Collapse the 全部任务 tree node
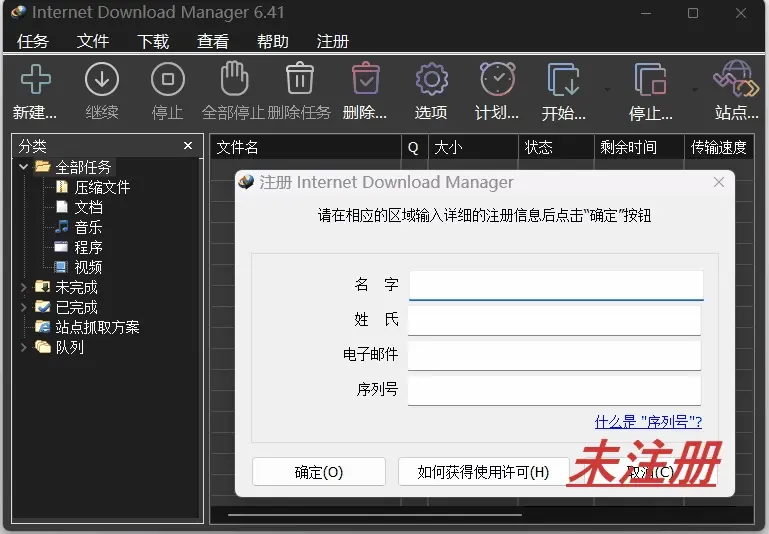 click(24, 167)
